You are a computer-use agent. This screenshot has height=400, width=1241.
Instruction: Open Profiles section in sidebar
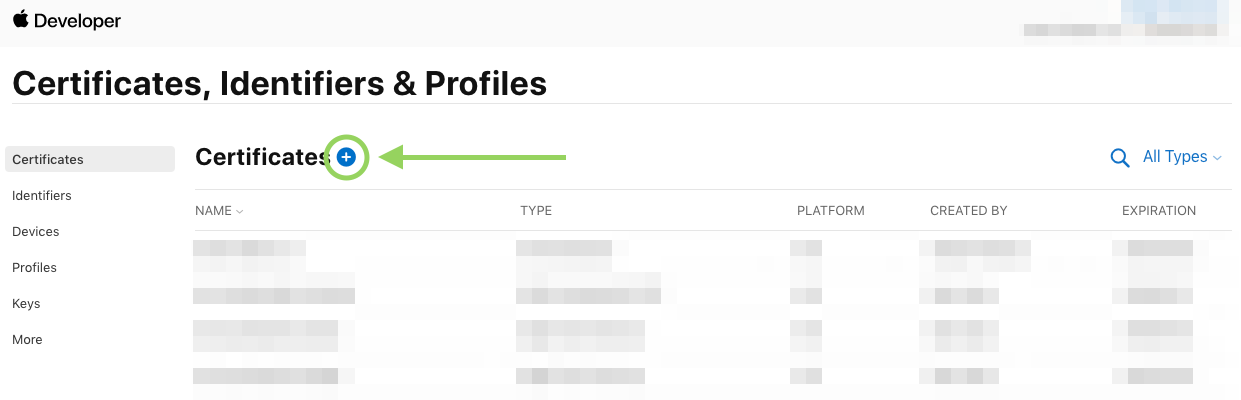(x=34, y=267)
